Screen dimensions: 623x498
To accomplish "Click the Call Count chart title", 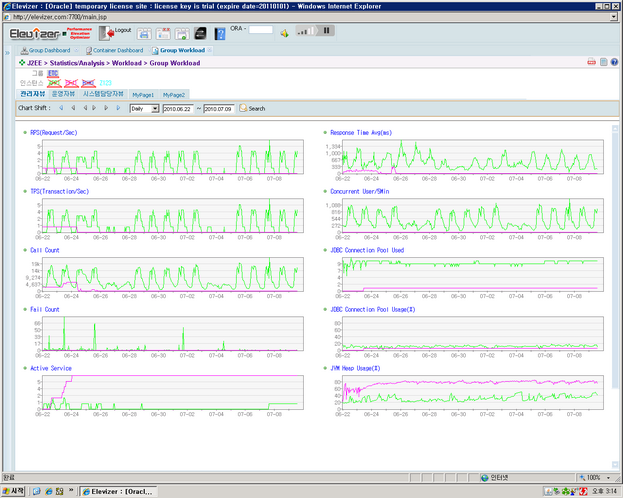I will tap(45, 250).
